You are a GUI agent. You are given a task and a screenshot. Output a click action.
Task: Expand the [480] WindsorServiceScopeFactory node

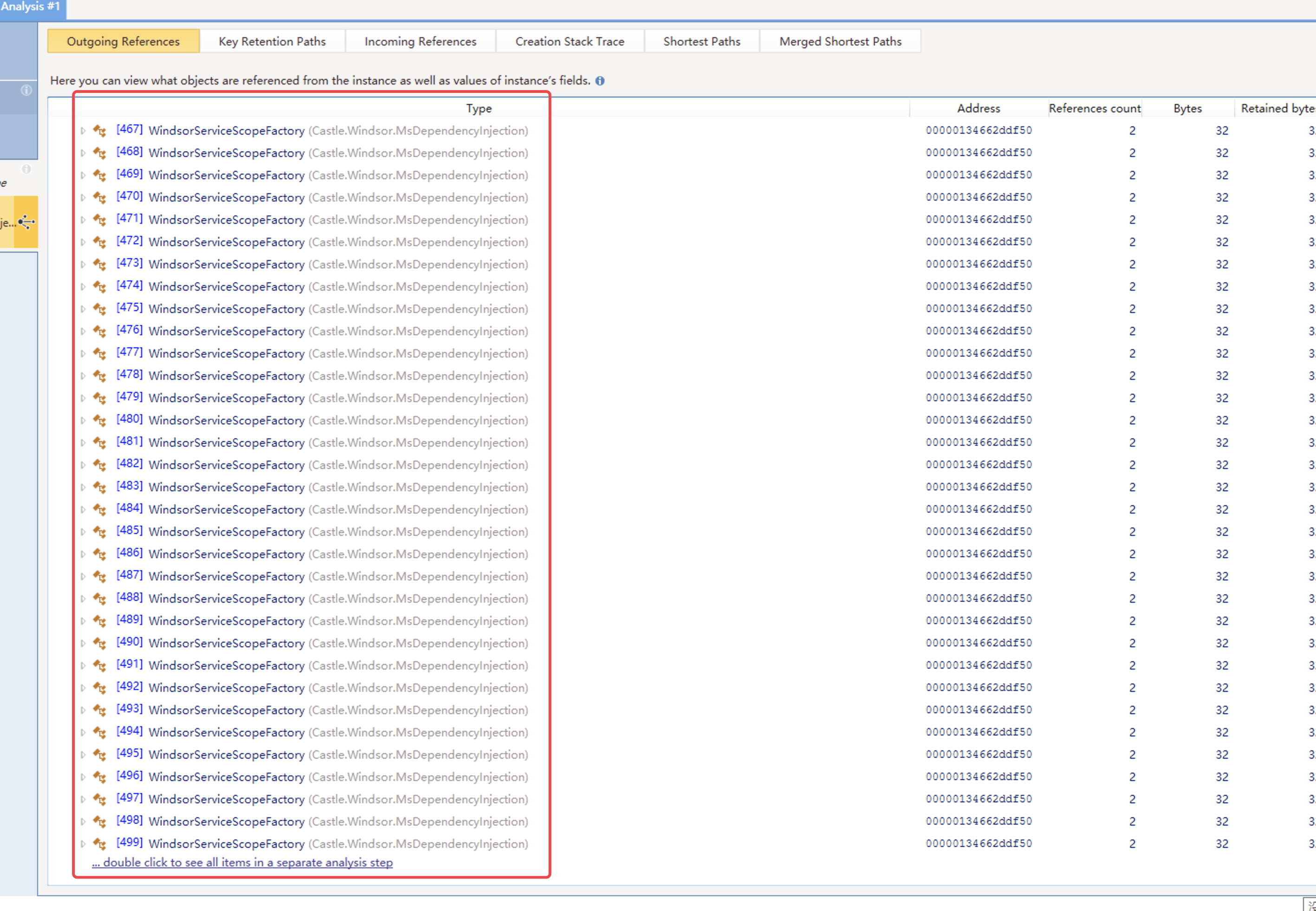83,420
